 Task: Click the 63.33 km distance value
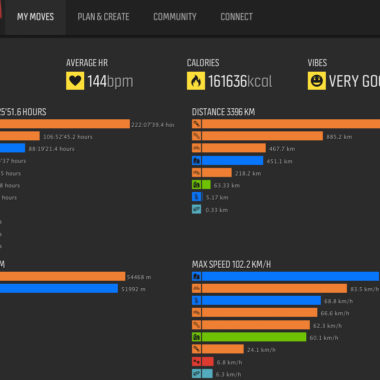click(x=227, y=185)
